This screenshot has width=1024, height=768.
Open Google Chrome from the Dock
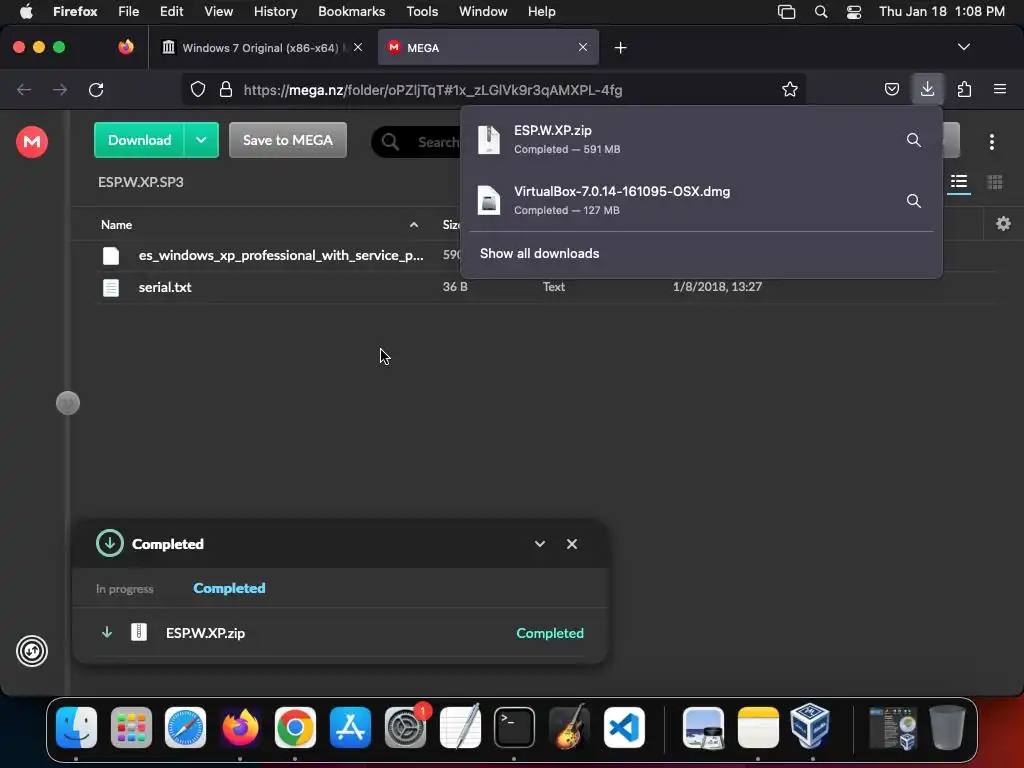(295, 728)
